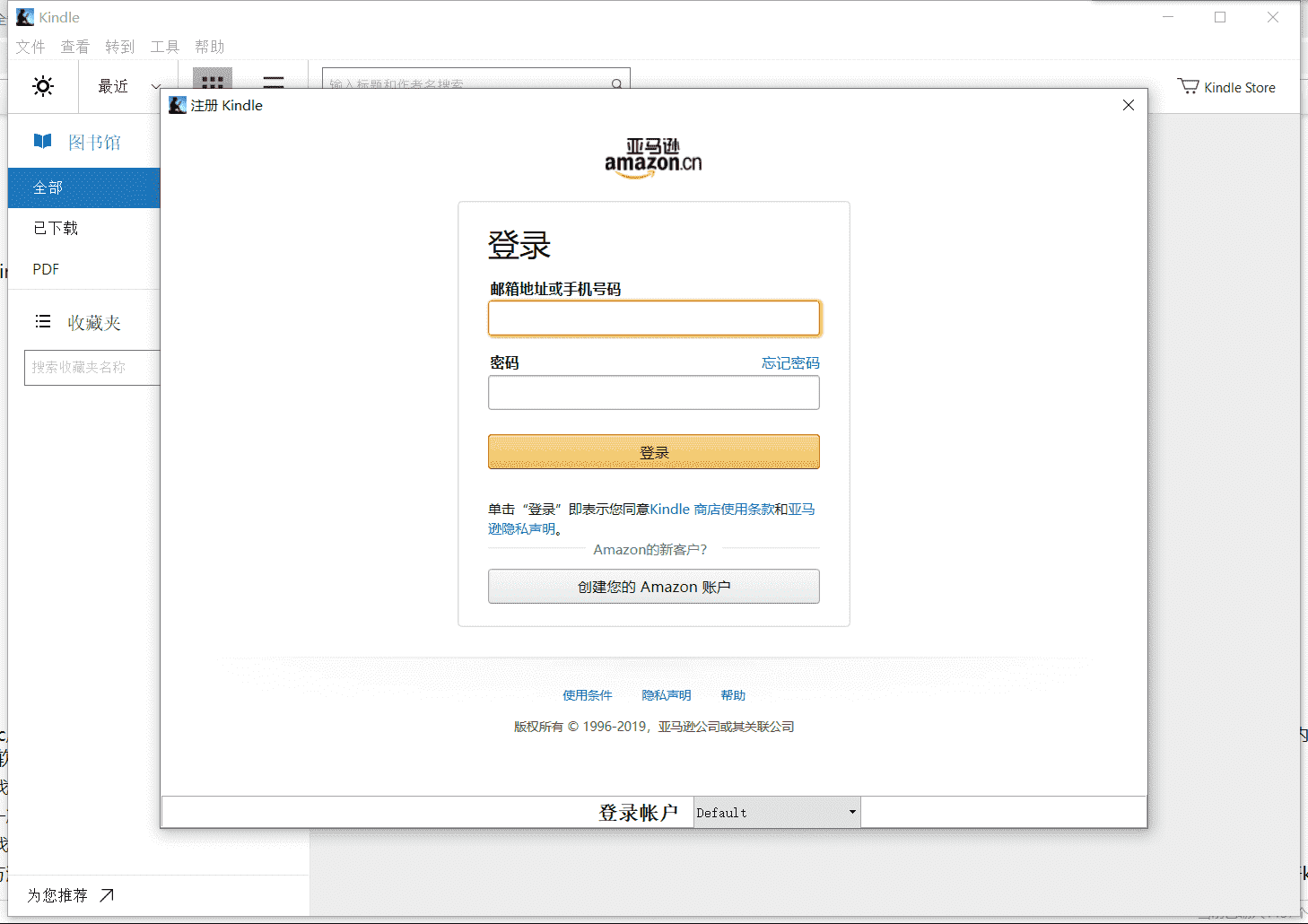Click the 收藏夹 collections heading
The image size is (1308, 924).
tap(94, 322)
